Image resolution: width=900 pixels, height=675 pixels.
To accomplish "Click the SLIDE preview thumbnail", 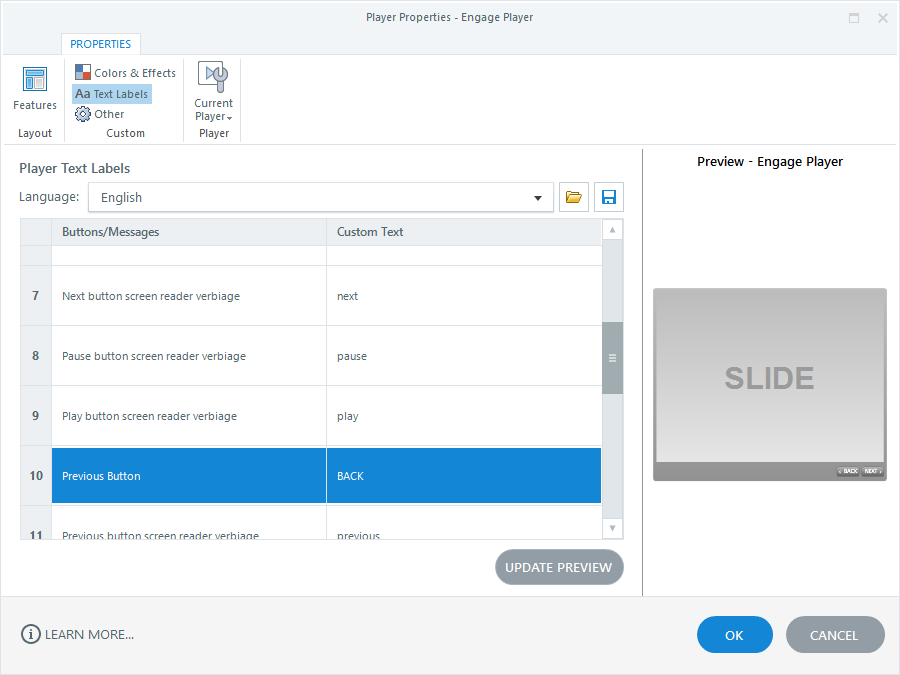I will click(770, 385).
